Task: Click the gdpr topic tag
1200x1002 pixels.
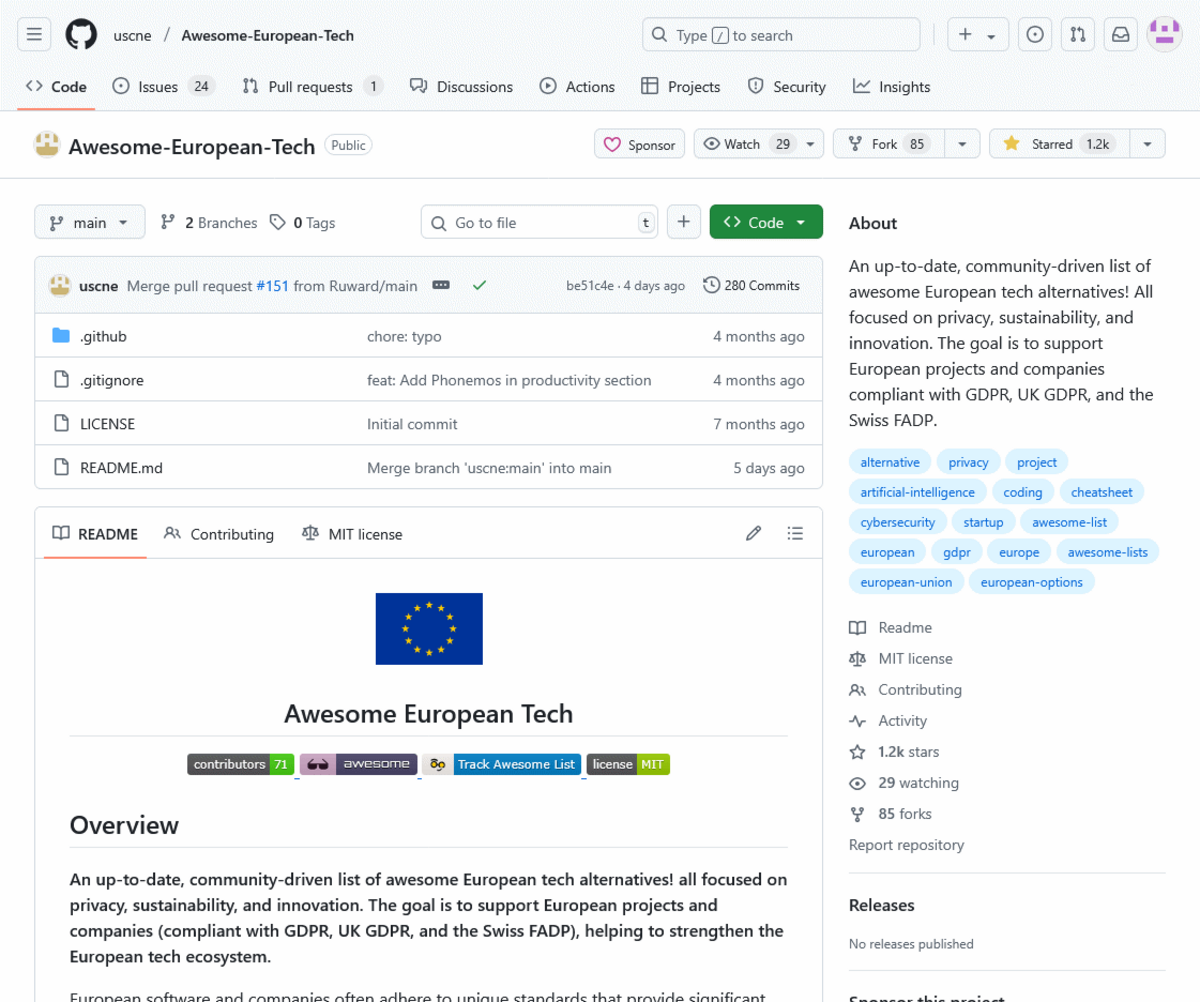Action: (956, 552)
